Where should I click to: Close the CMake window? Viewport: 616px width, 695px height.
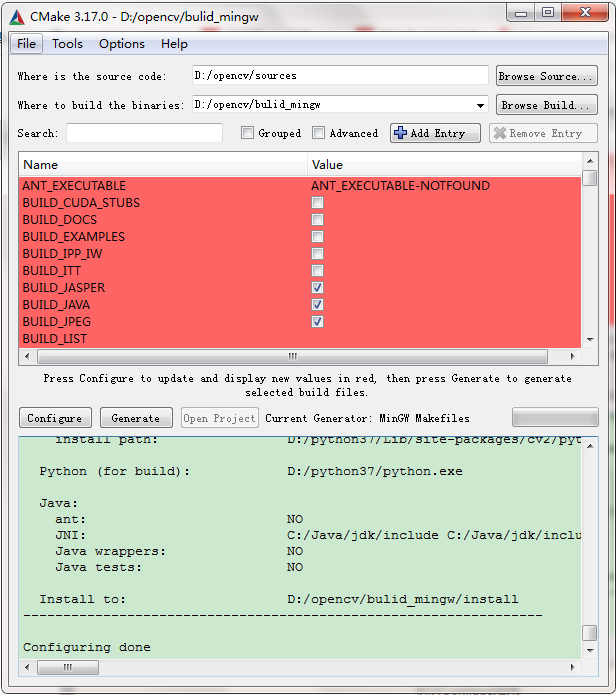585,13
